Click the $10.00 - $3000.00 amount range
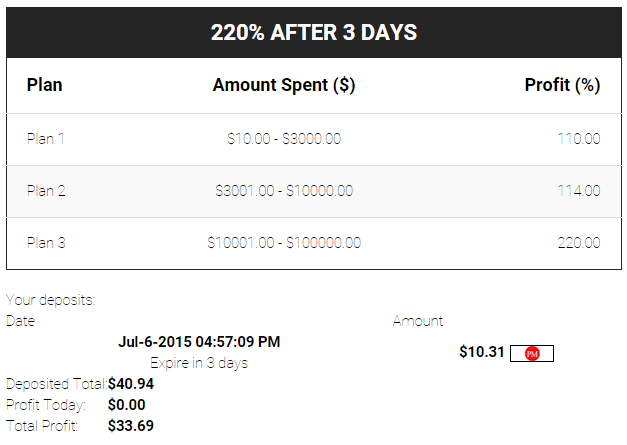627x445 pixels. pos(284,139)
